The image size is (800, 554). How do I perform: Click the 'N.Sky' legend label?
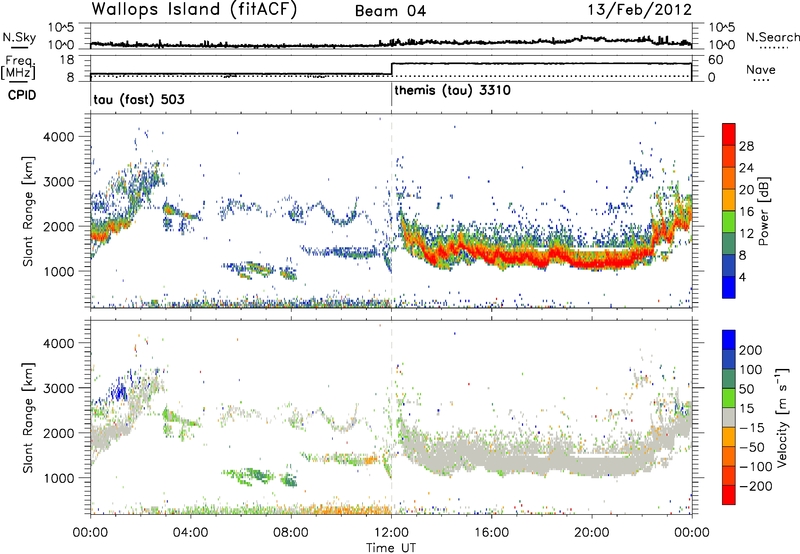coord(19,37)
